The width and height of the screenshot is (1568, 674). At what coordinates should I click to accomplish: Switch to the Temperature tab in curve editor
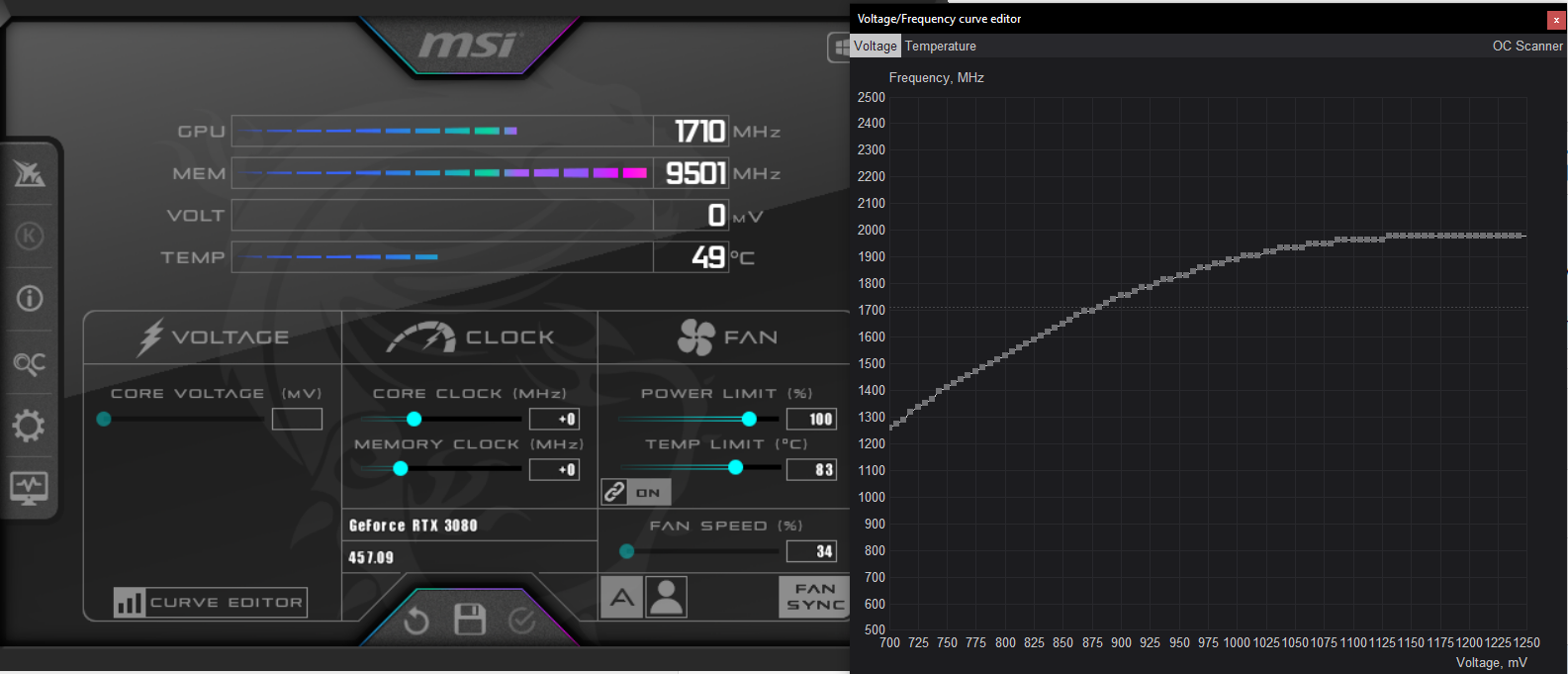(x=940, y=46)
